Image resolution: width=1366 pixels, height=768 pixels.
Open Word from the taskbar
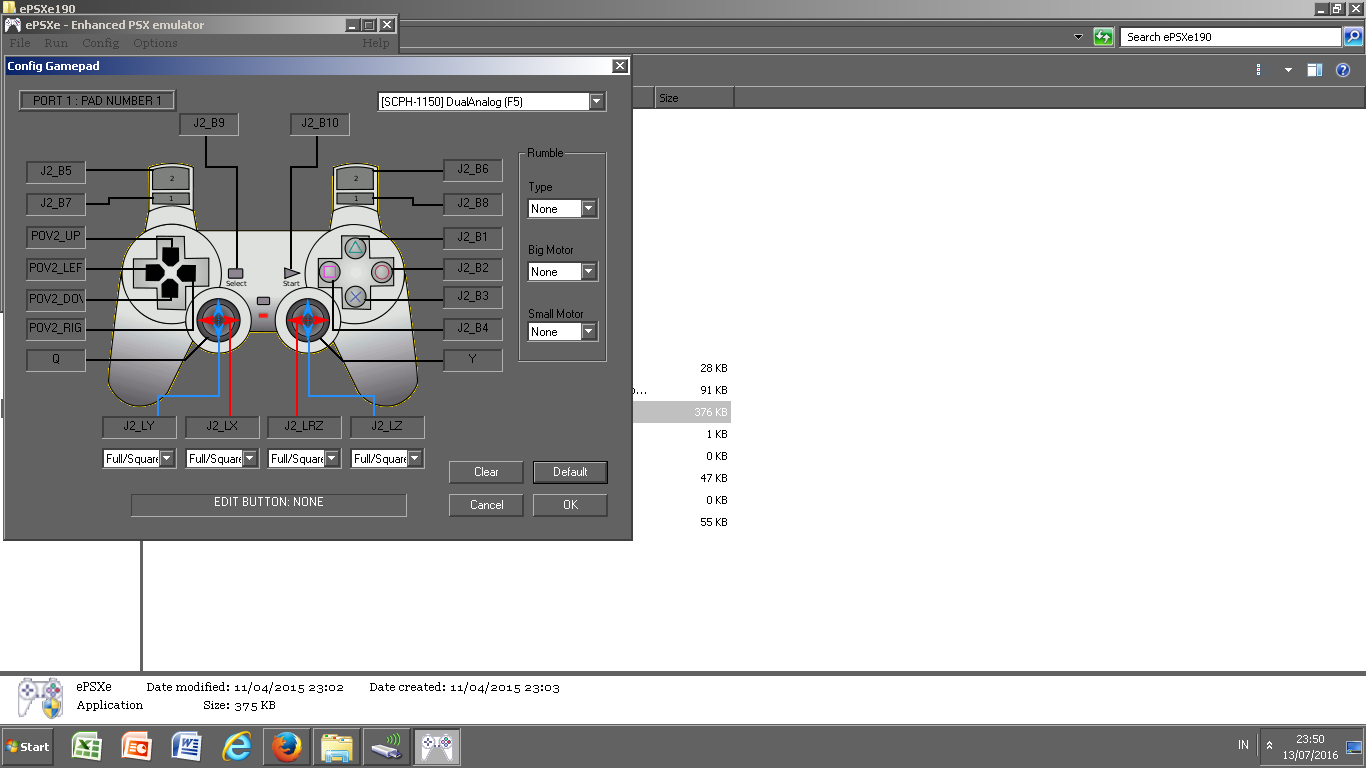click(187, 746)
